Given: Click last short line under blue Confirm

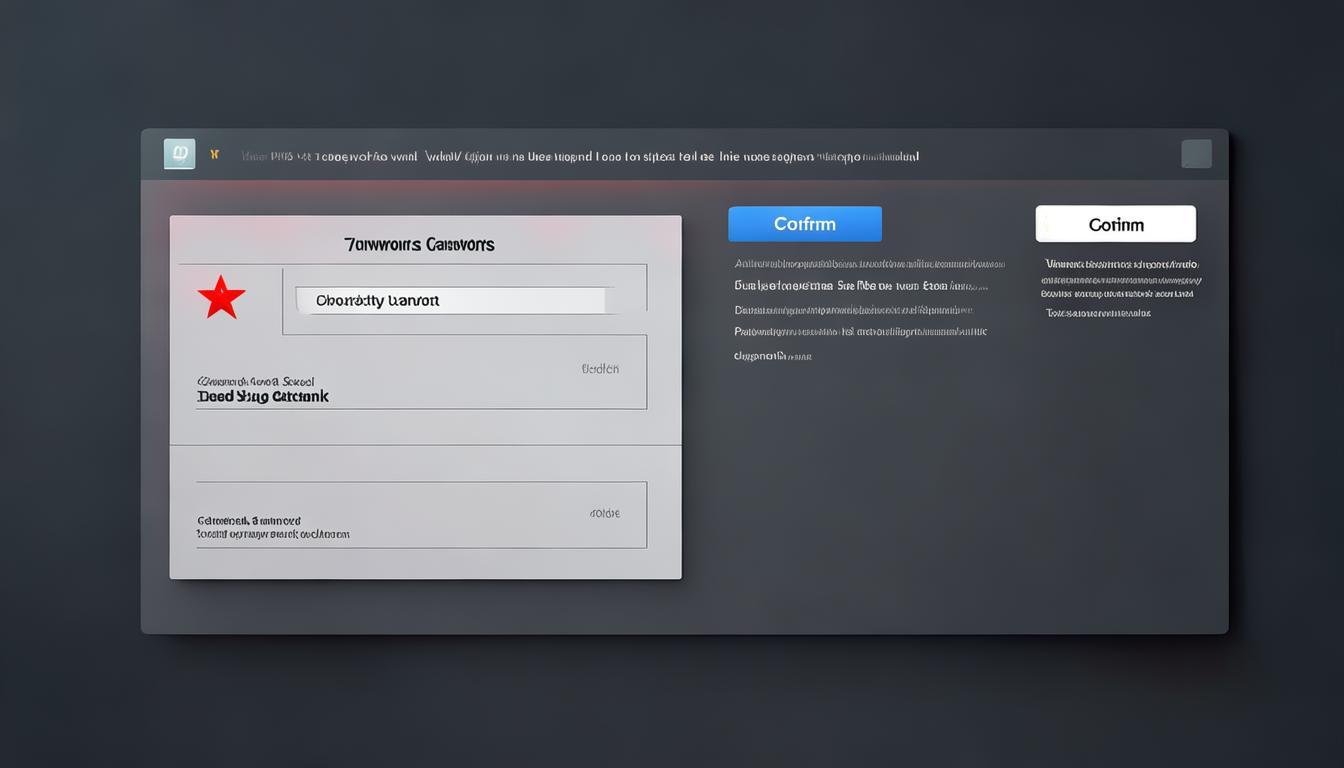Looking at the screenshot, I should pyautogui.click(x=772, y=355).
